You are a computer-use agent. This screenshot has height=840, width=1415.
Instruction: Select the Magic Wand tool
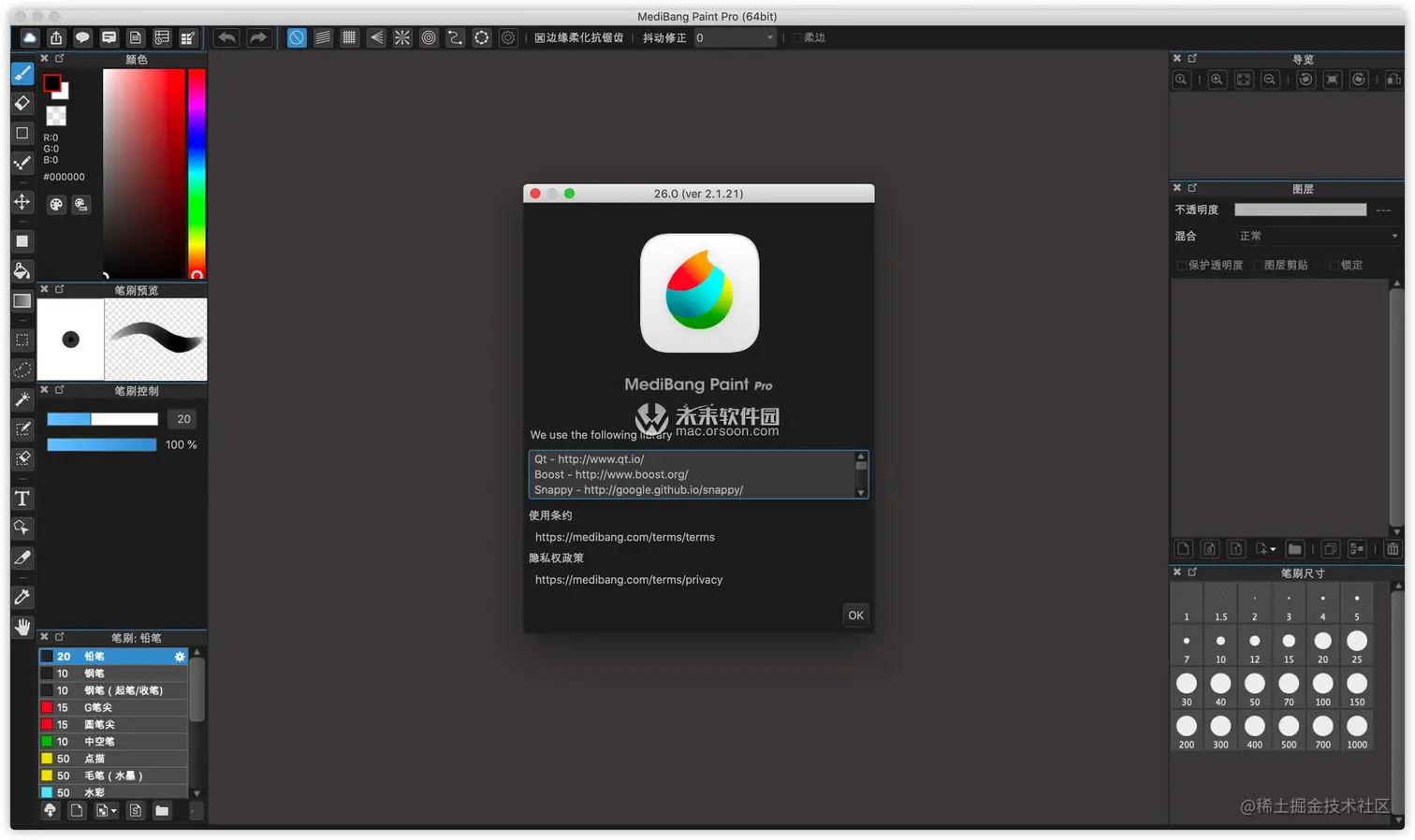(x=22, y=400)
